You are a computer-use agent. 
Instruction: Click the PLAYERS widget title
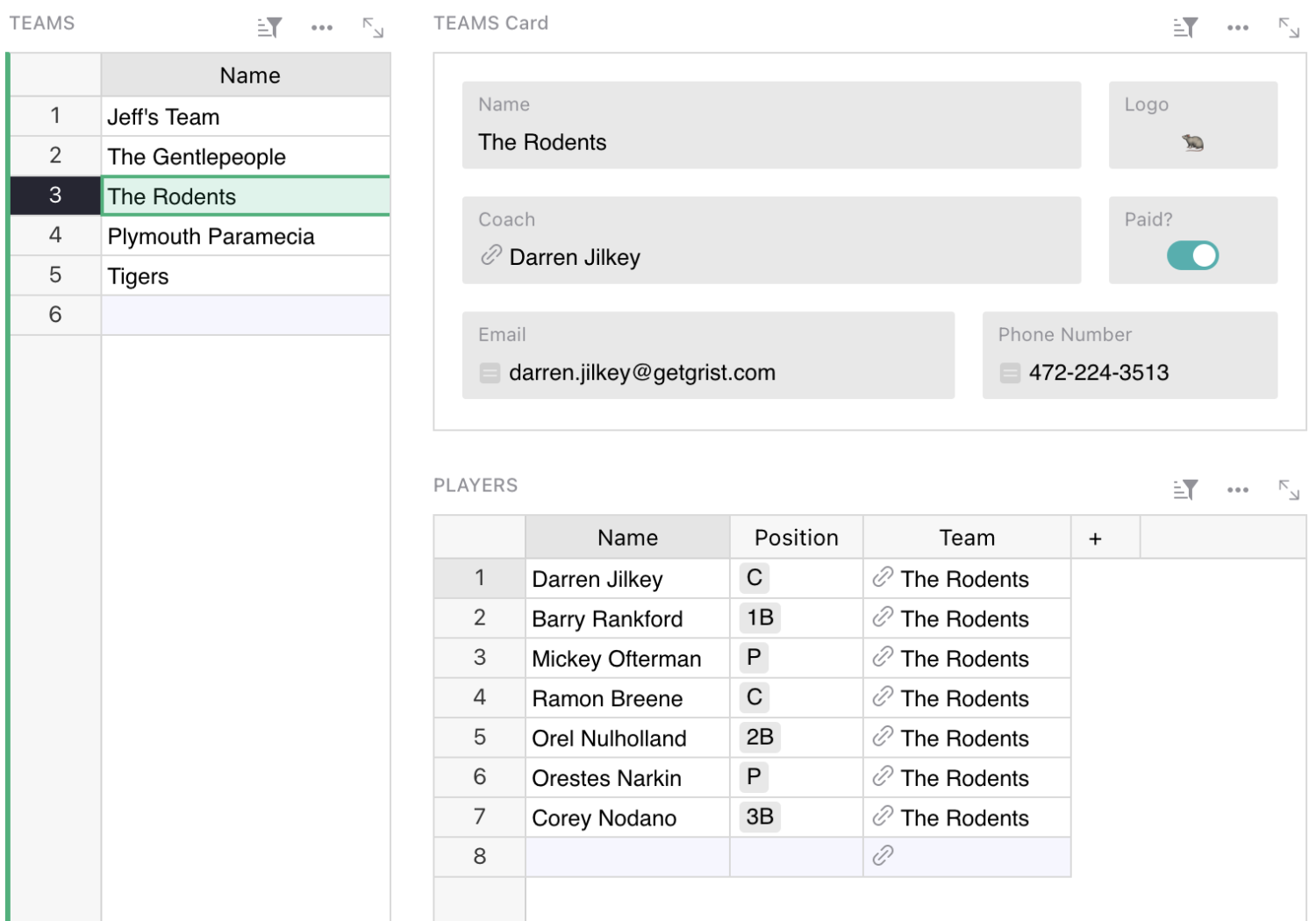pyautogui.click(x=476, y=485)
